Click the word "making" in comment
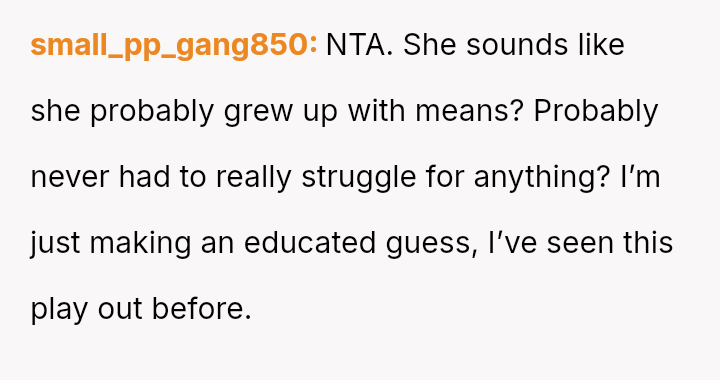The height and width of the screenshot is (380, 720). (x=141, y=243)
